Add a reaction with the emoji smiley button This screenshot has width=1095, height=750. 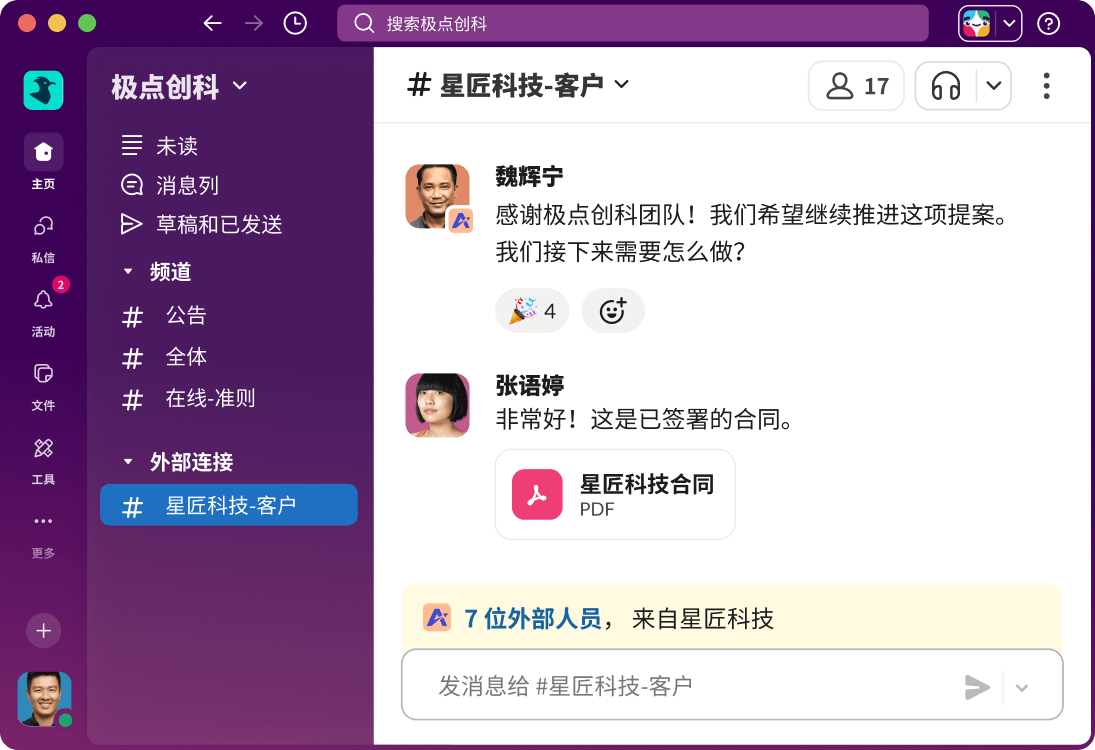pyautogui.click(x=613, y=311)
